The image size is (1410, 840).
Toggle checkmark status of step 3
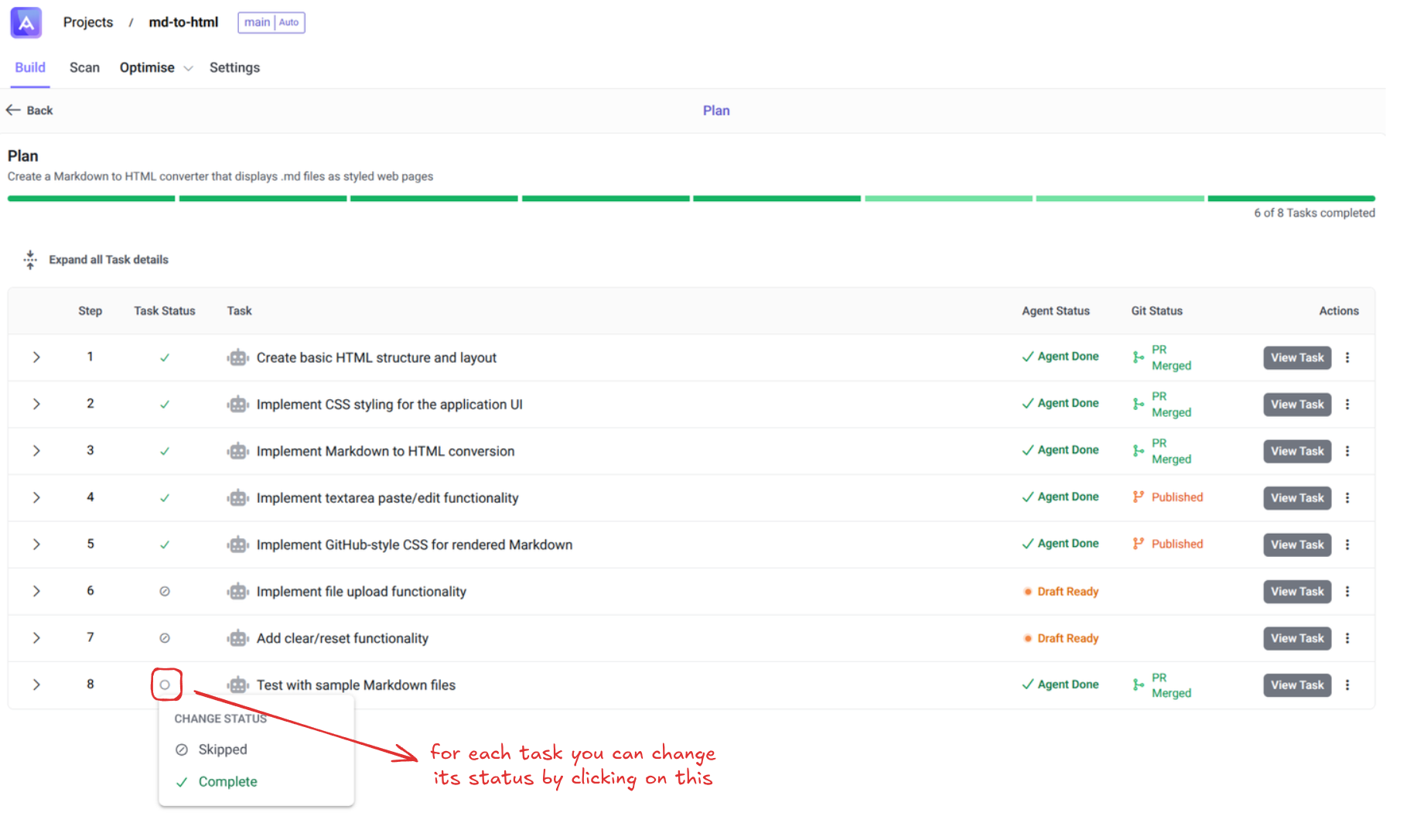(x=165, y=452)
